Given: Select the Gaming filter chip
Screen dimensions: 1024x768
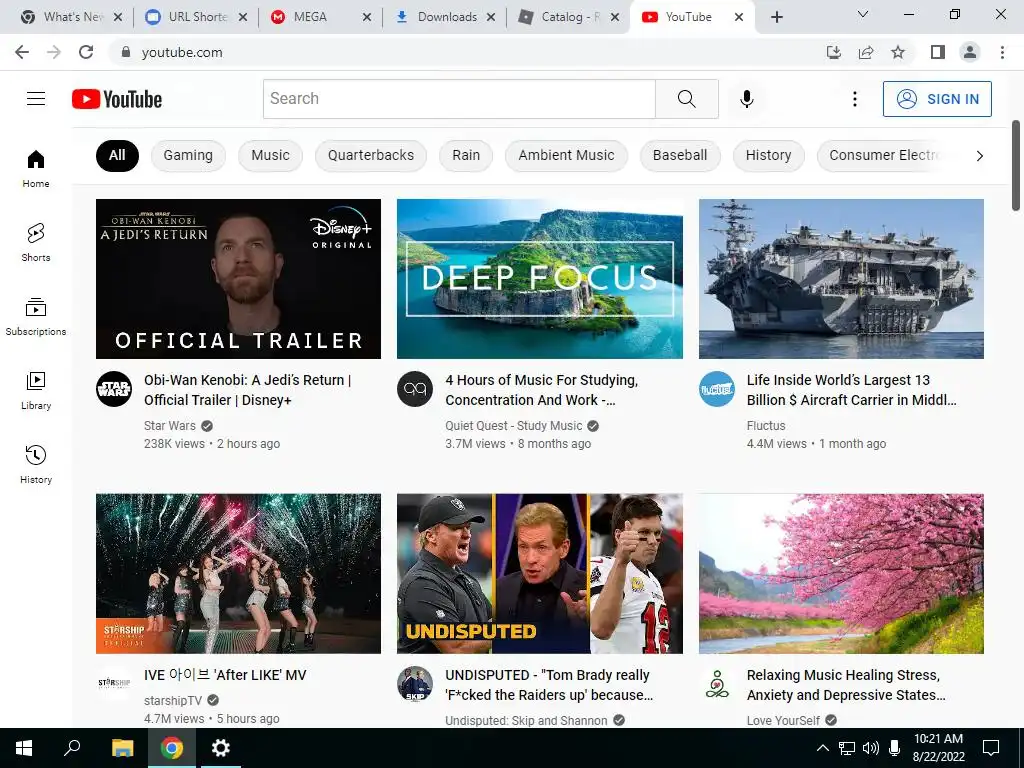Looking at the screenshot, I should pyautogui.click(x=188, y=155).
